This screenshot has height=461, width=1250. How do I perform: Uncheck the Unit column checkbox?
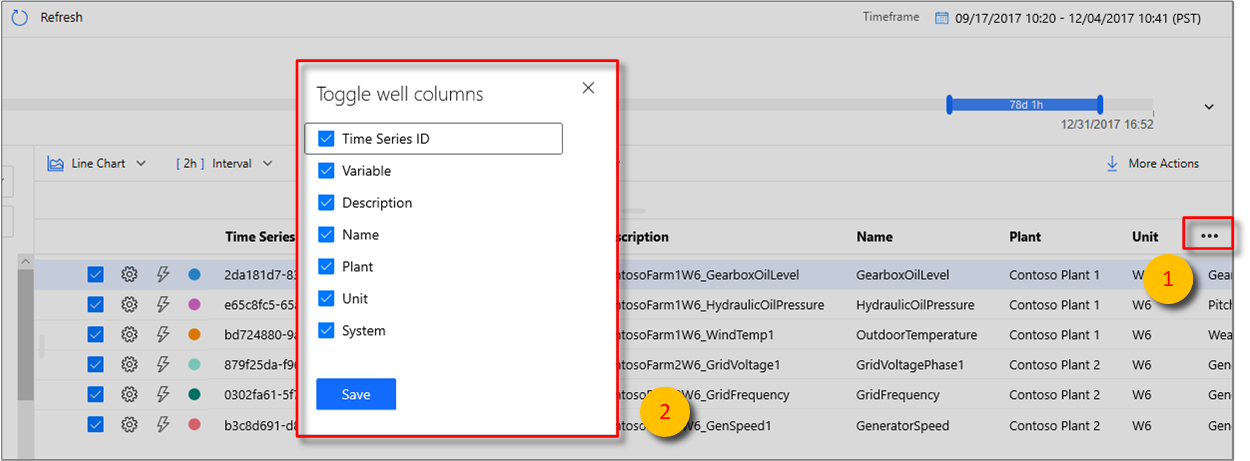click(x=325, y=299)
